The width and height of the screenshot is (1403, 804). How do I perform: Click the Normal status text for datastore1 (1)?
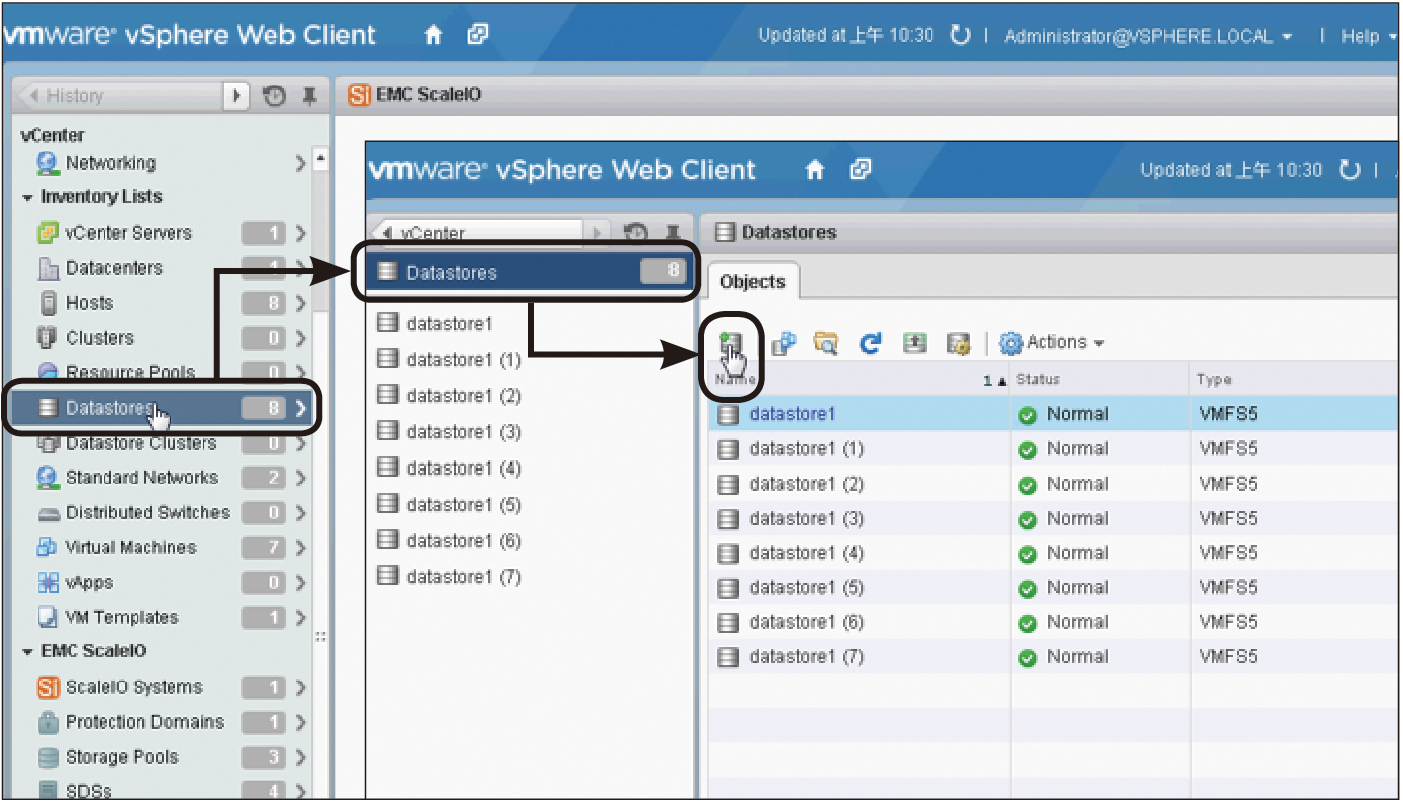[1077, 449]
